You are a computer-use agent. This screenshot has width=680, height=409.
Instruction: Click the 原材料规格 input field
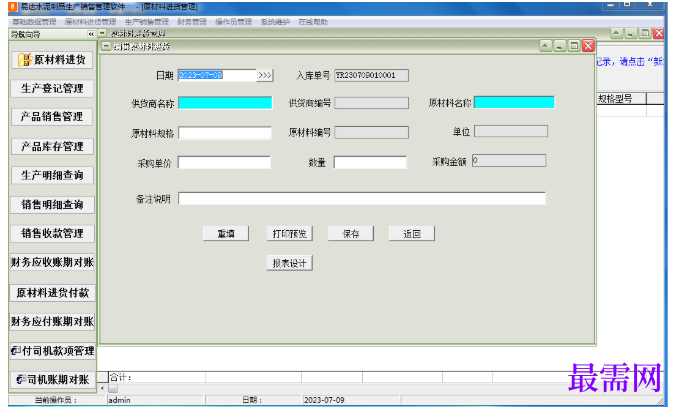pos(225,133)
